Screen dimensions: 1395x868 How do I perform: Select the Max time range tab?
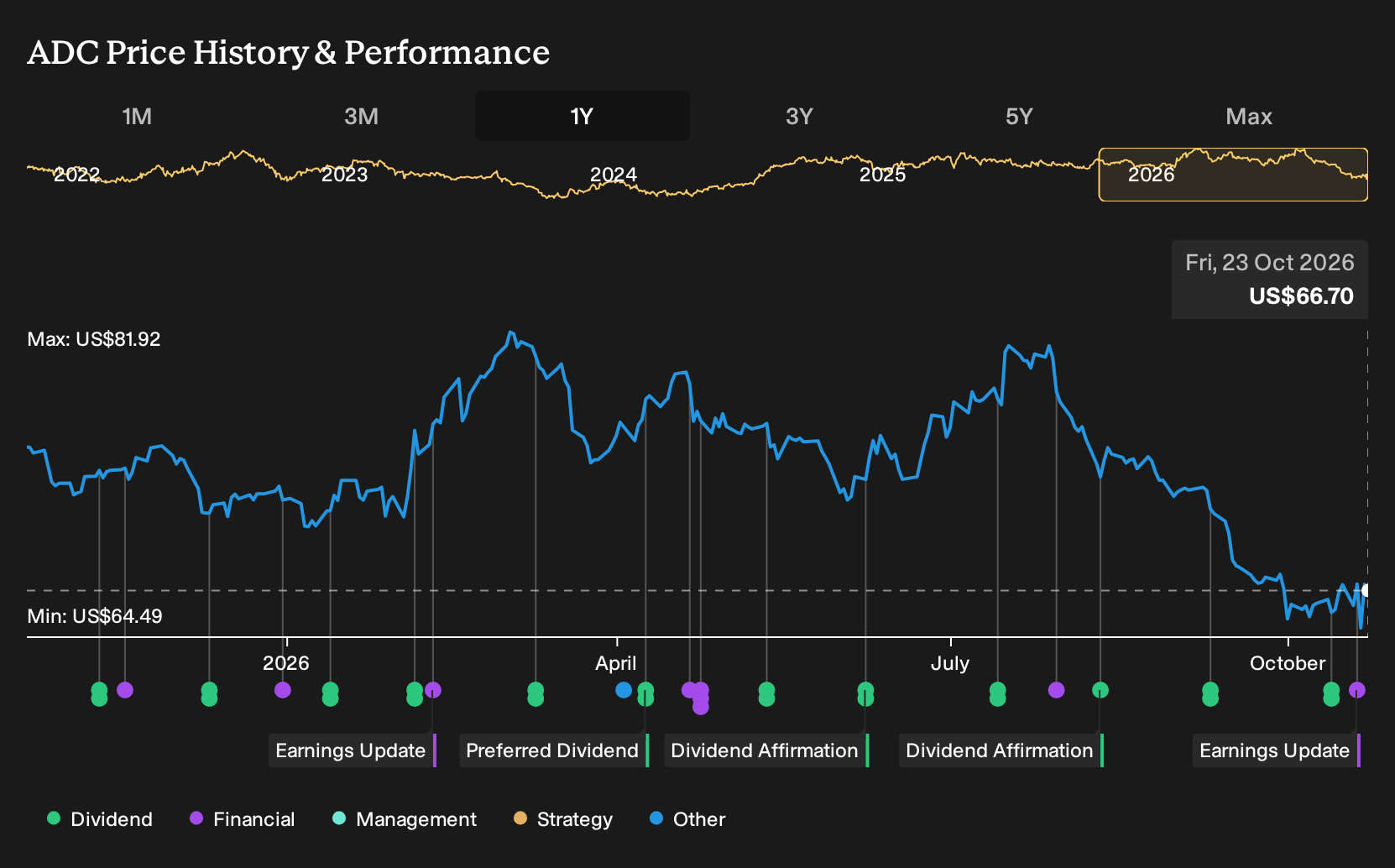(x=1249, y=116)
